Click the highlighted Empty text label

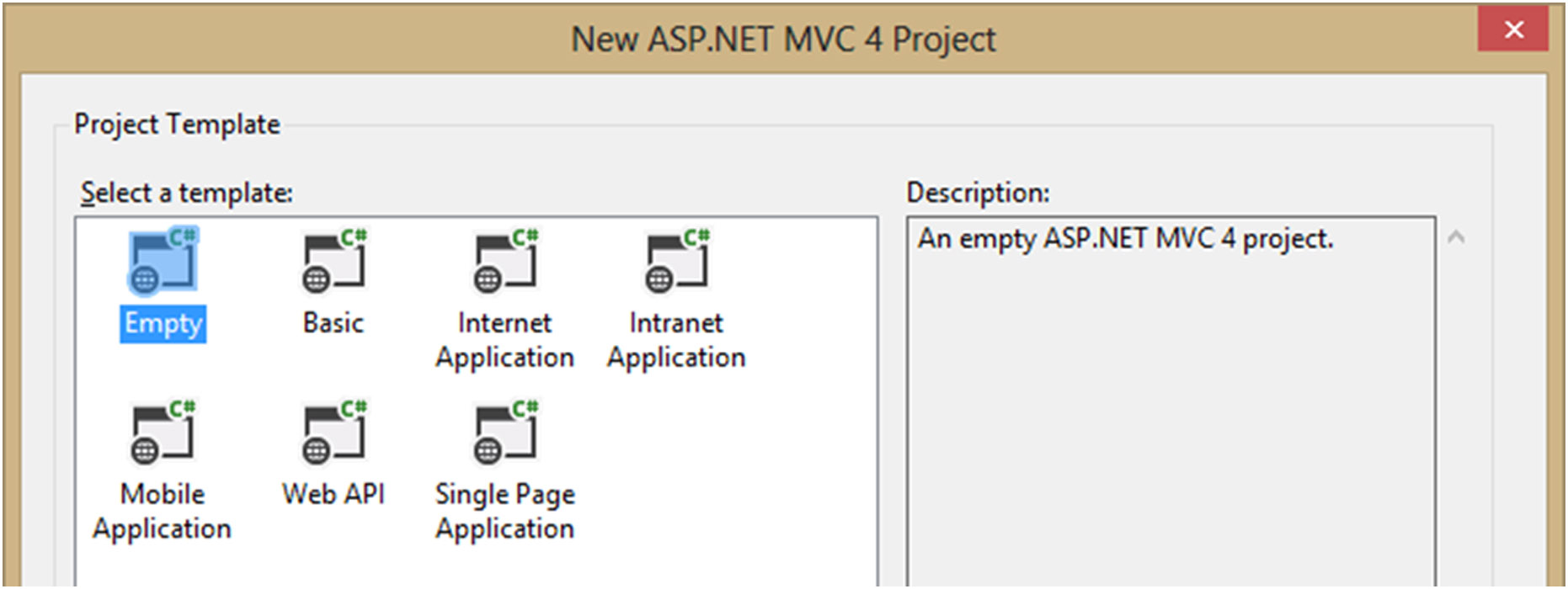(163, 324)
